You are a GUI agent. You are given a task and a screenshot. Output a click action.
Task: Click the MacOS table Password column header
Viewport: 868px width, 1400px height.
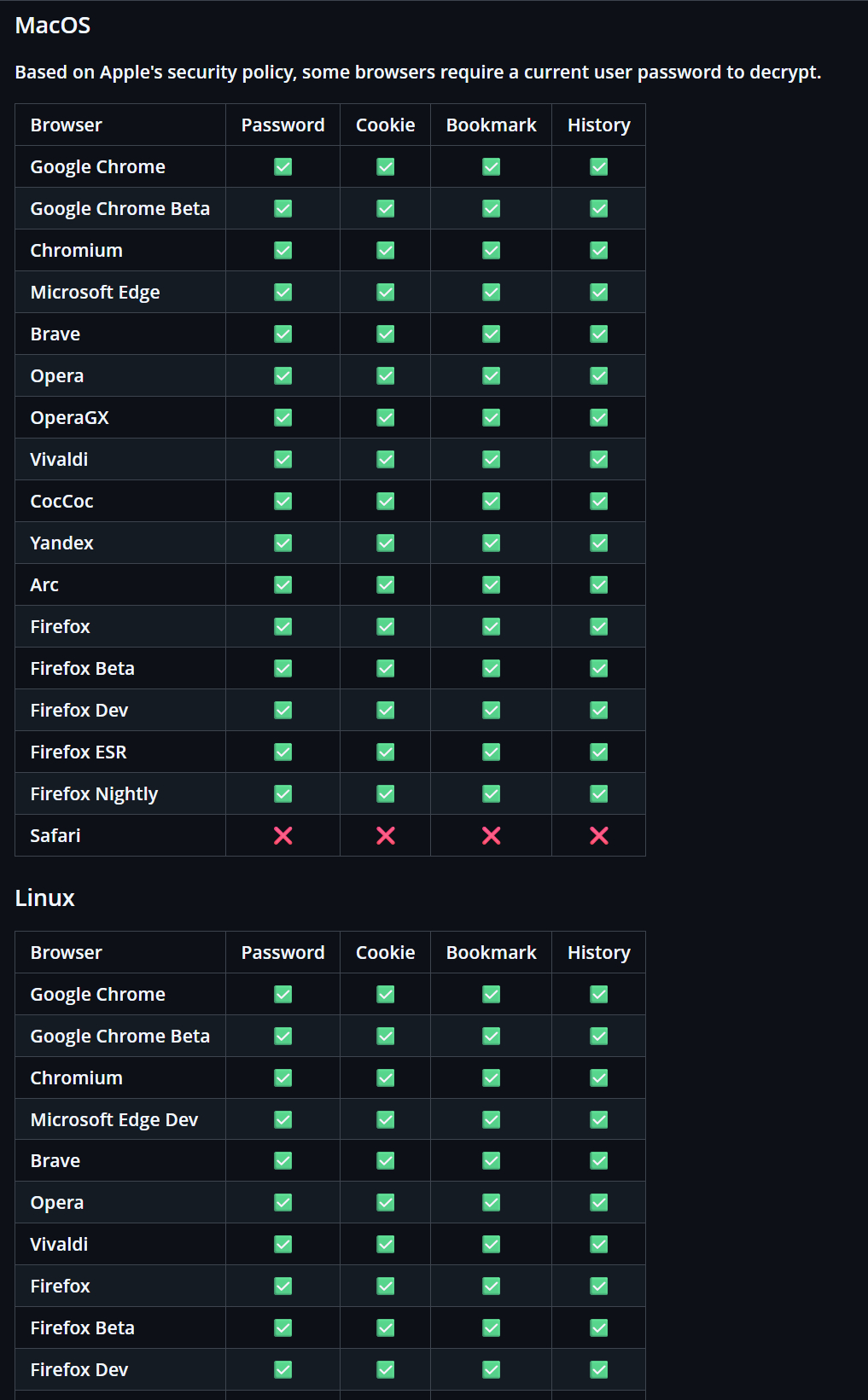(x=283, y=125)
